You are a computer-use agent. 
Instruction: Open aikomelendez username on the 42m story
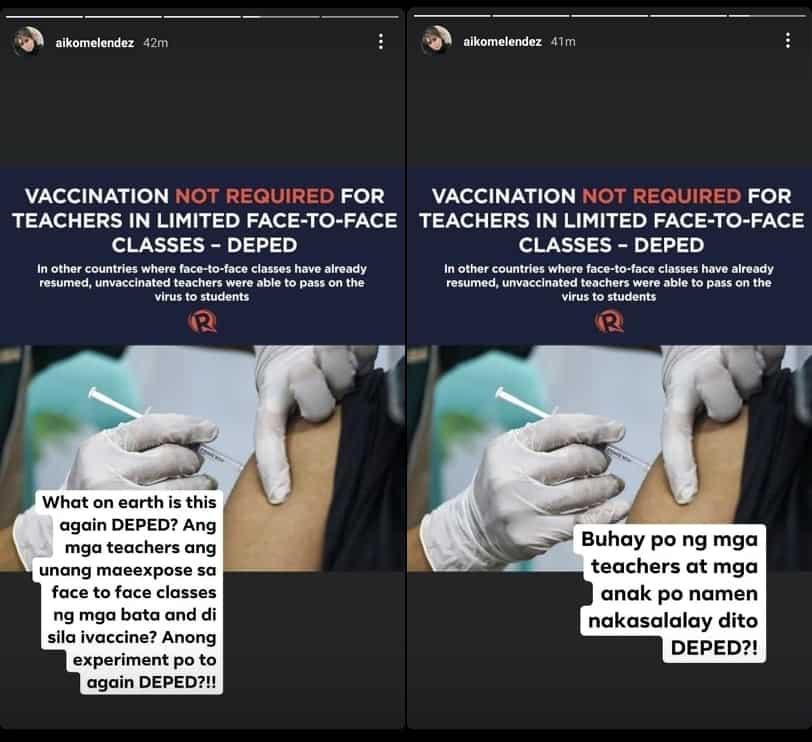click(95, 42)
